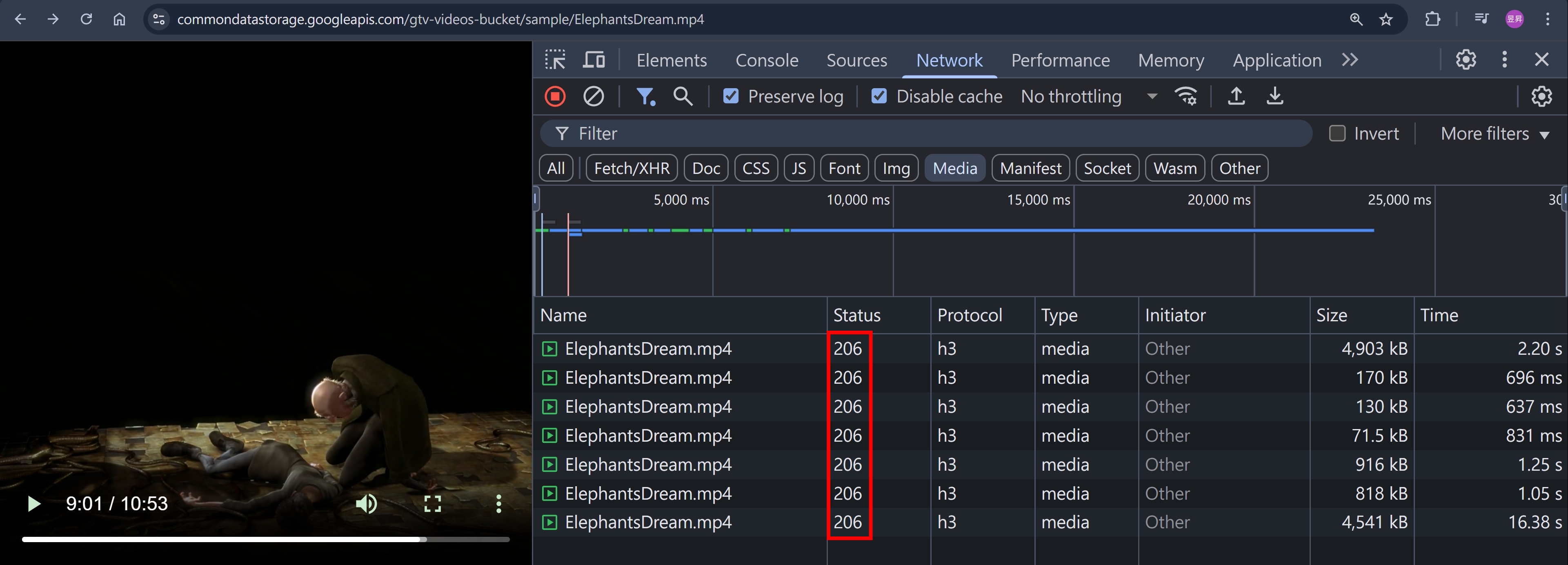Deselect the Media filter
This screenshot has height=565, width=1568.
pyautogui.click(x=954, y=168)
